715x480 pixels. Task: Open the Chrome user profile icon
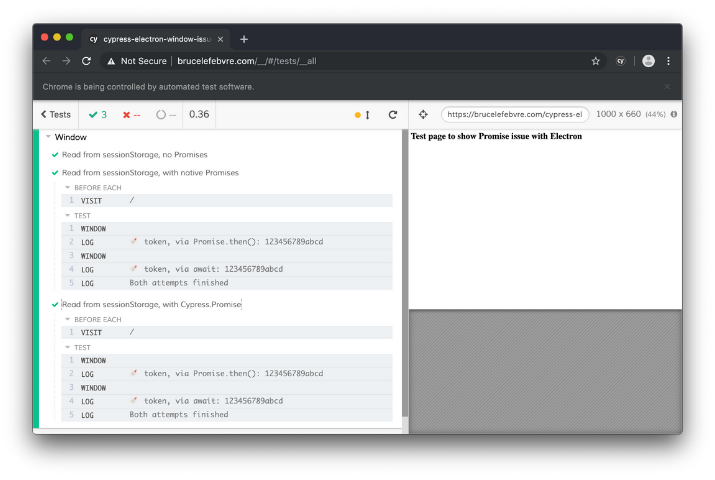pyautogui.click(x=648, y=61)
